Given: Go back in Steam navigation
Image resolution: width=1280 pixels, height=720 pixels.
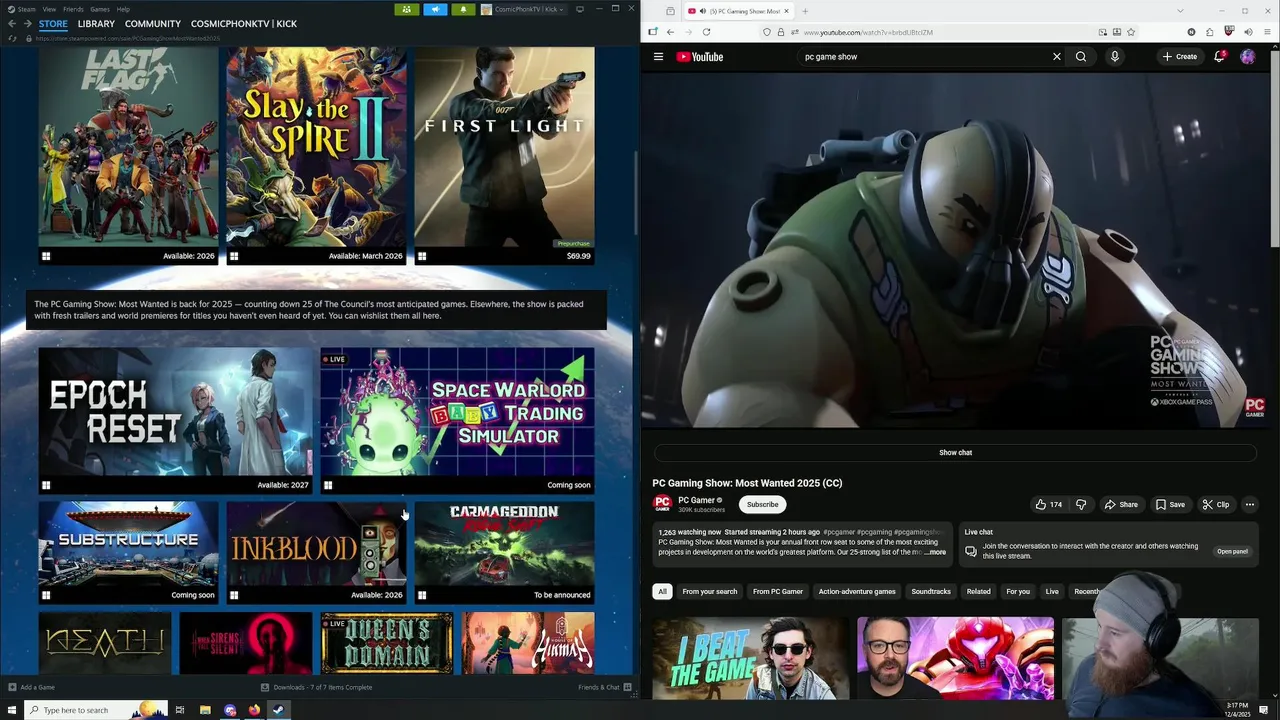Looking at the screenshot, I should click(12, 23).
